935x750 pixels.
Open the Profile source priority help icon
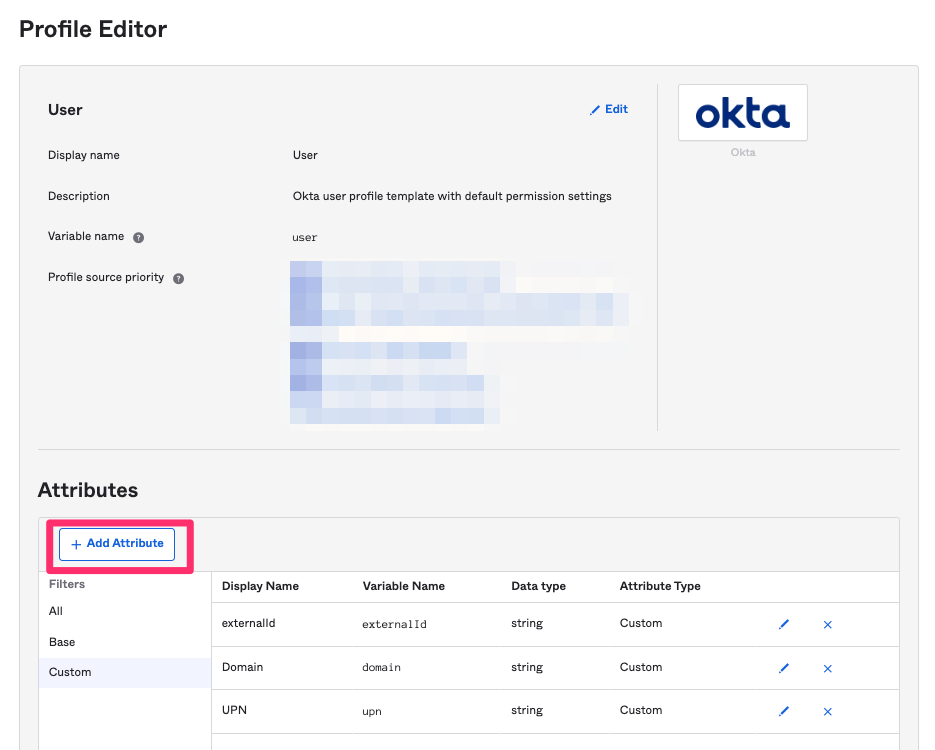178,278
